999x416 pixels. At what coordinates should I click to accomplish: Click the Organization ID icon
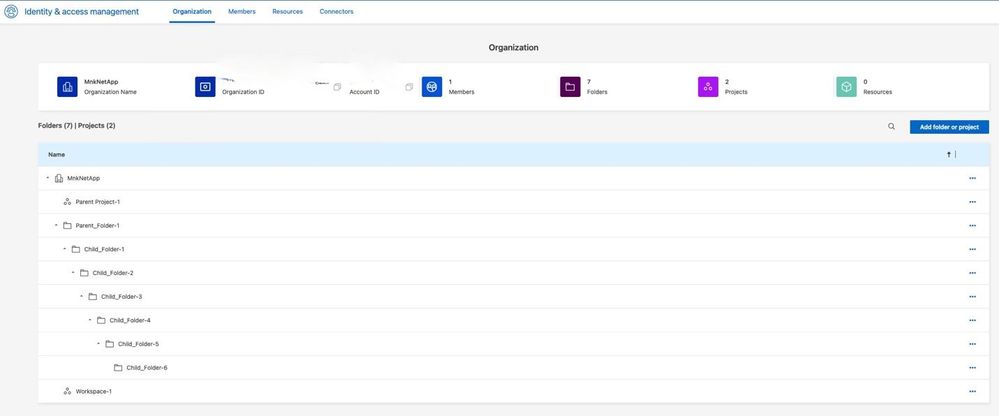point(205,87)
